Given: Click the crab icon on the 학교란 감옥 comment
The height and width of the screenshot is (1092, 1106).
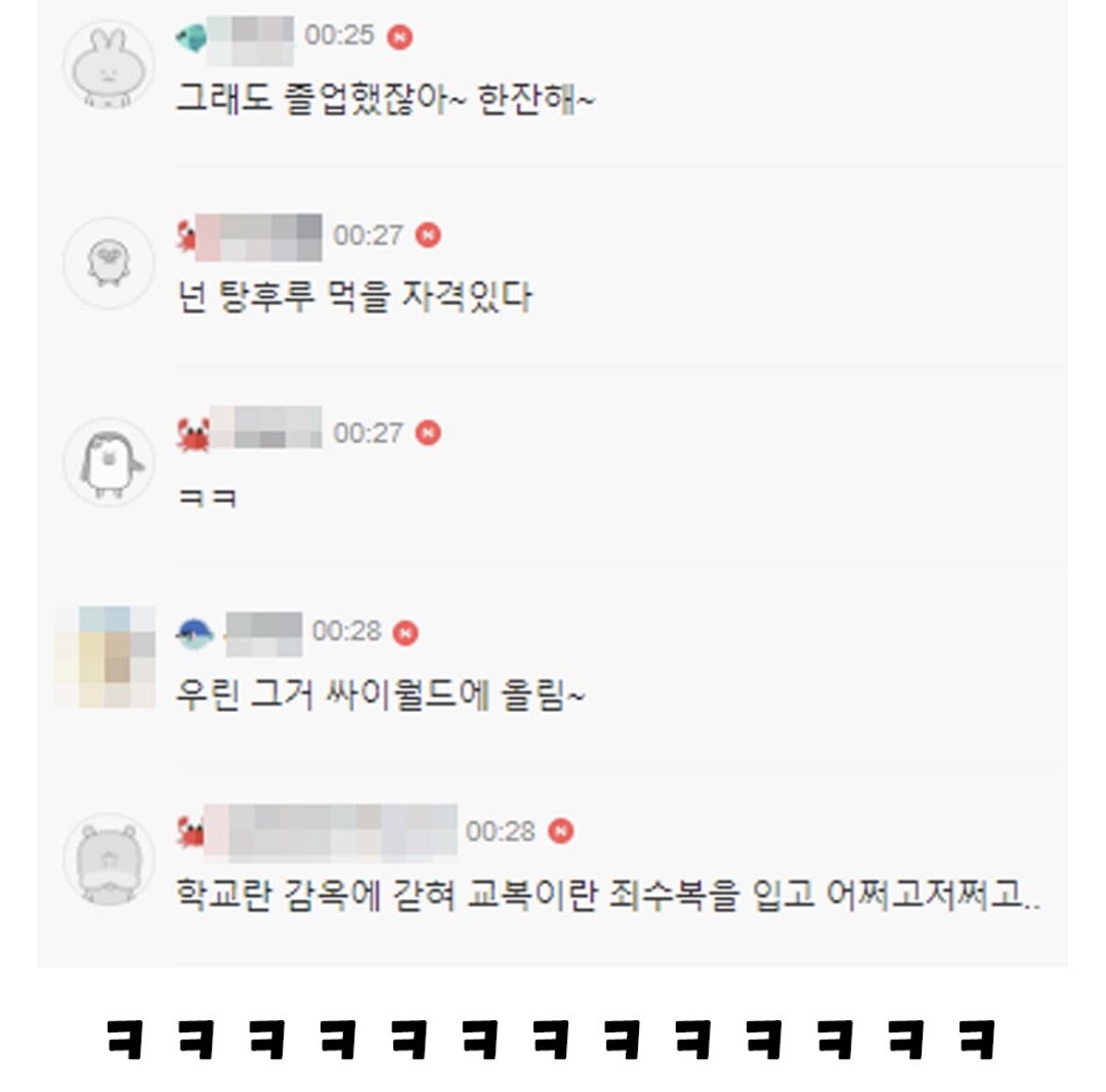Looking at the screenshot, I should [190, 831].
